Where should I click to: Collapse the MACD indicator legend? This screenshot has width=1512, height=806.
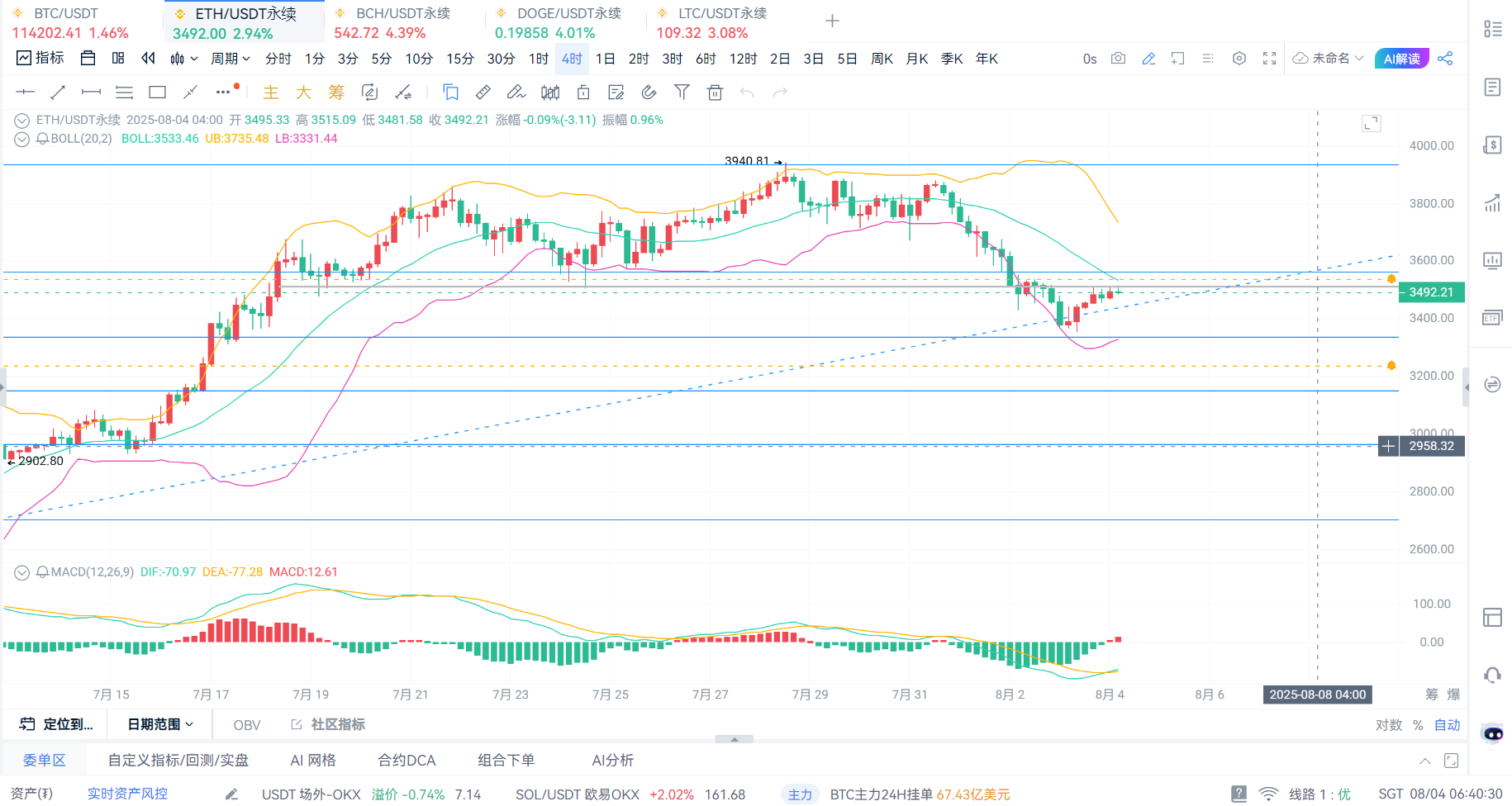click(x=22, y=572)
